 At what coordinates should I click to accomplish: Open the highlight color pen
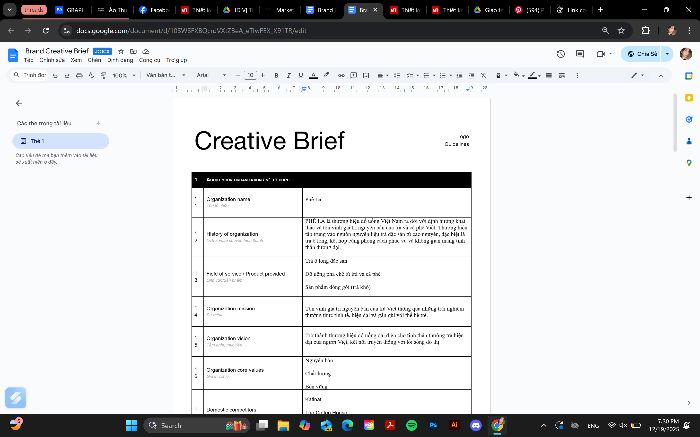click(326, 75)
